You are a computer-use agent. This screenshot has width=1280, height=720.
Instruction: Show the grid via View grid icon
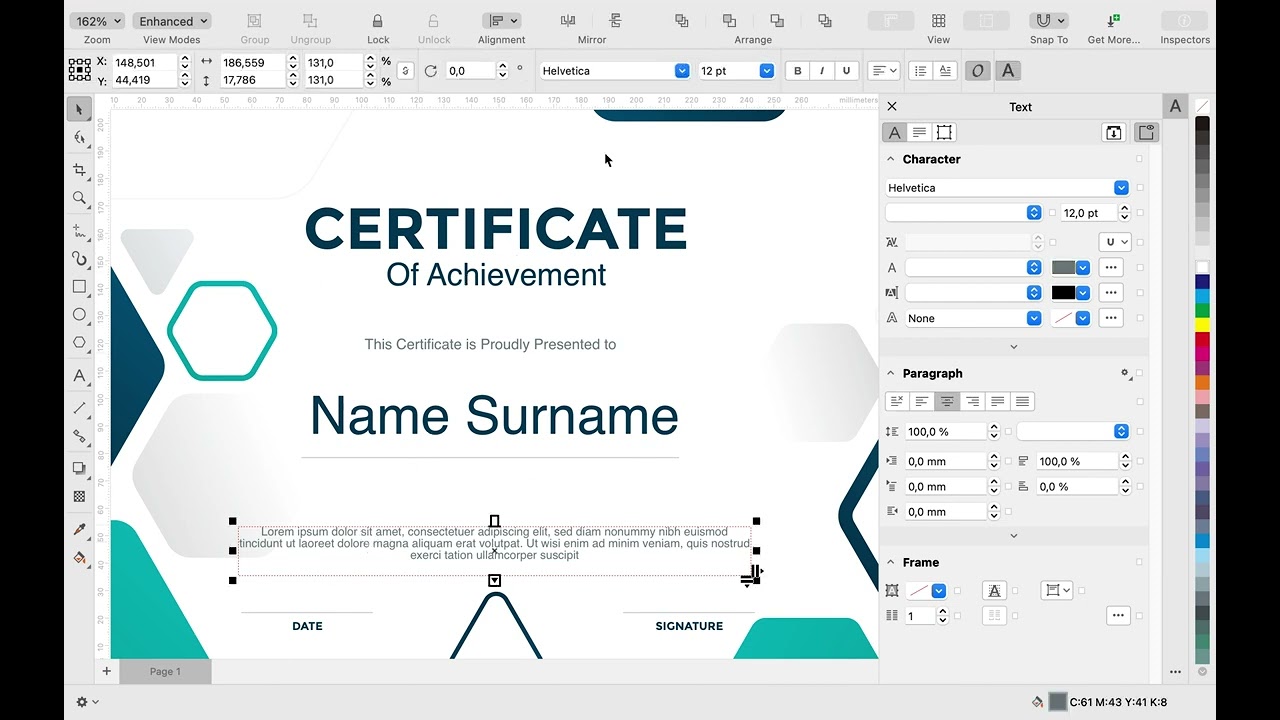pos(938,21)
